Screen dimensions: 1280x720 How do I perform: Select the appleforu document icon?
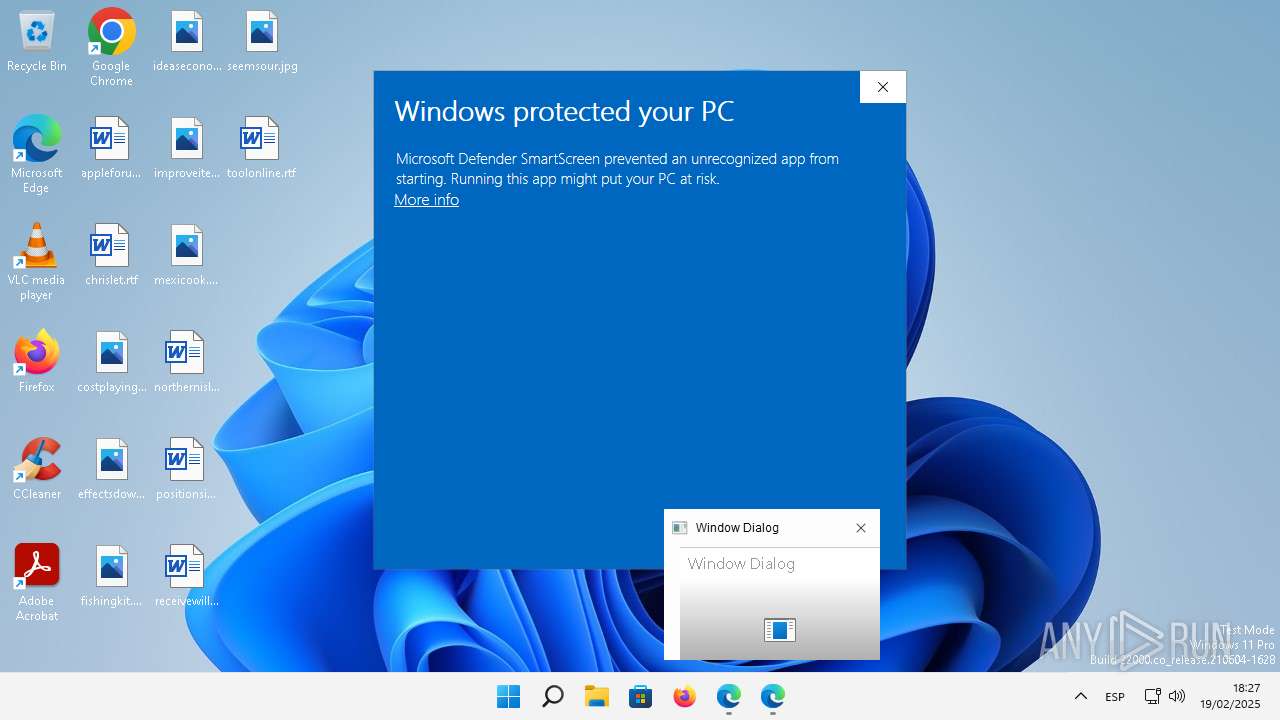(x=111, y=149)
